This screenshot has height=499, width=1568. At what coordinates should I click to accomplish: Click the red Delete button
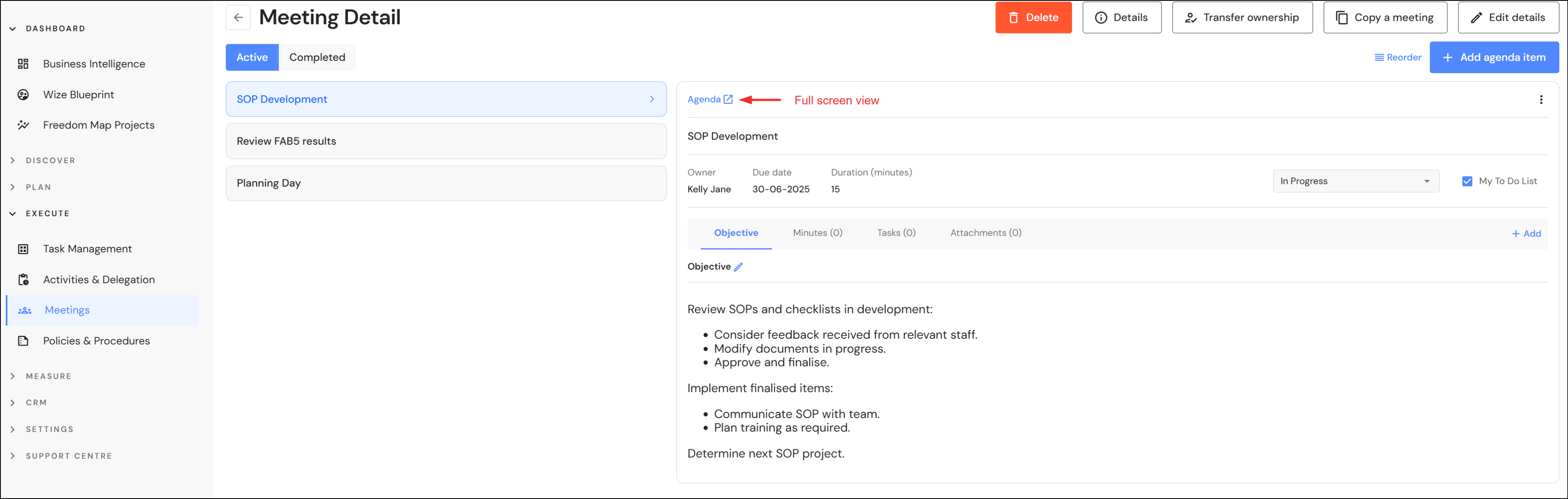(x=1033, y=18)
